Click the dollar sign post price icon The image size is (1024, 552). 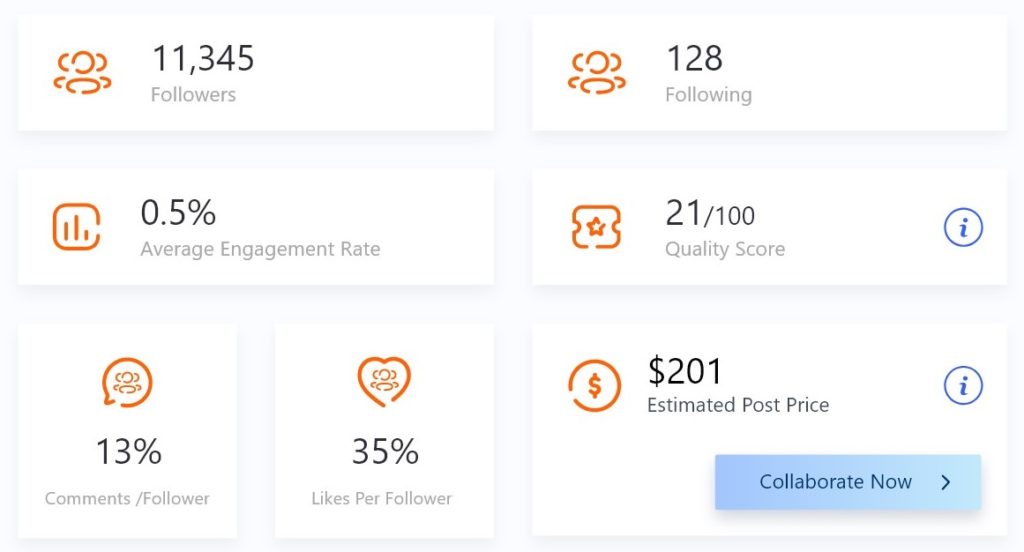[x=594, y=385]
